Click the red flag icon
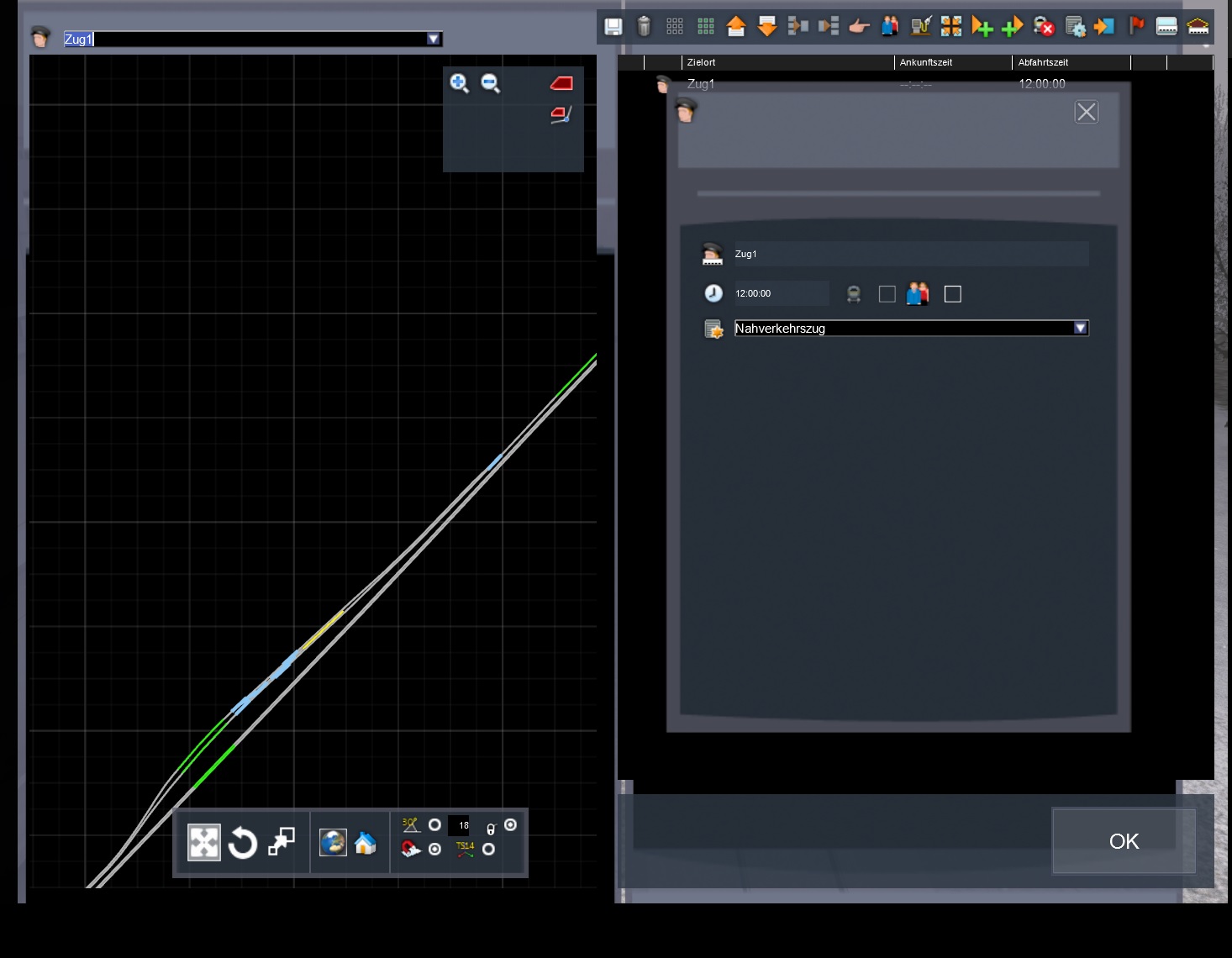The height and width of the screenshot is (958, 1232). 1136,26
